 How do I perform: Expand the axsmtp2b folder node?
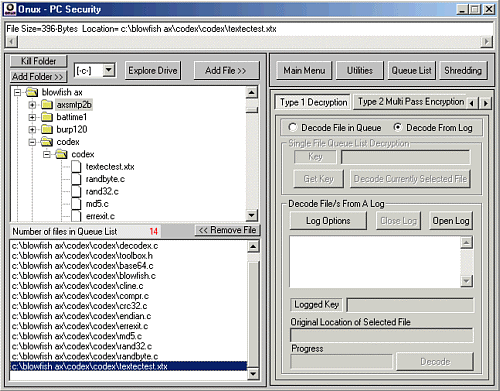[32, 105]
